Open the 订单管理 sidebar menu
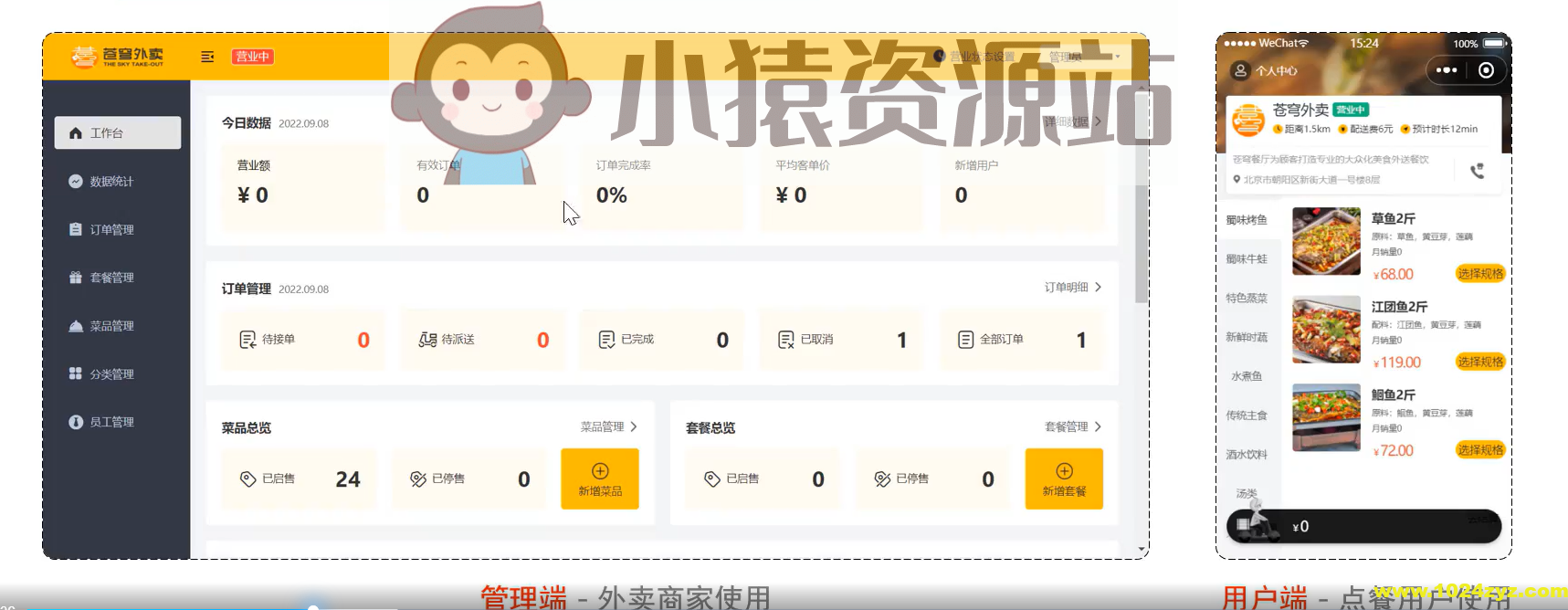Image resolution: width=1568 pixels, height=610 pixels. 118,229
